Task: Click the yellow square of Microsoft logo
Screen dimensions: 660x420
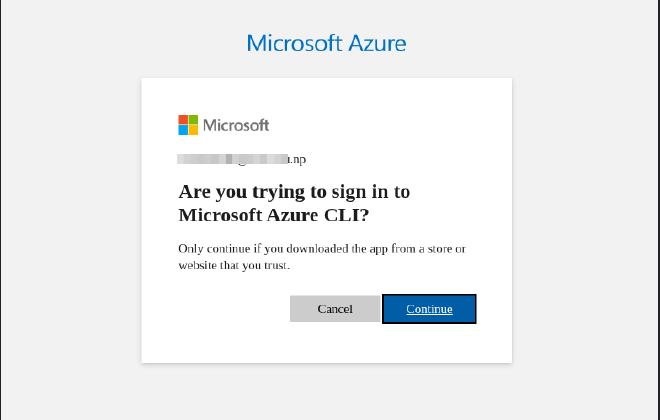Action: coord(193,130)
